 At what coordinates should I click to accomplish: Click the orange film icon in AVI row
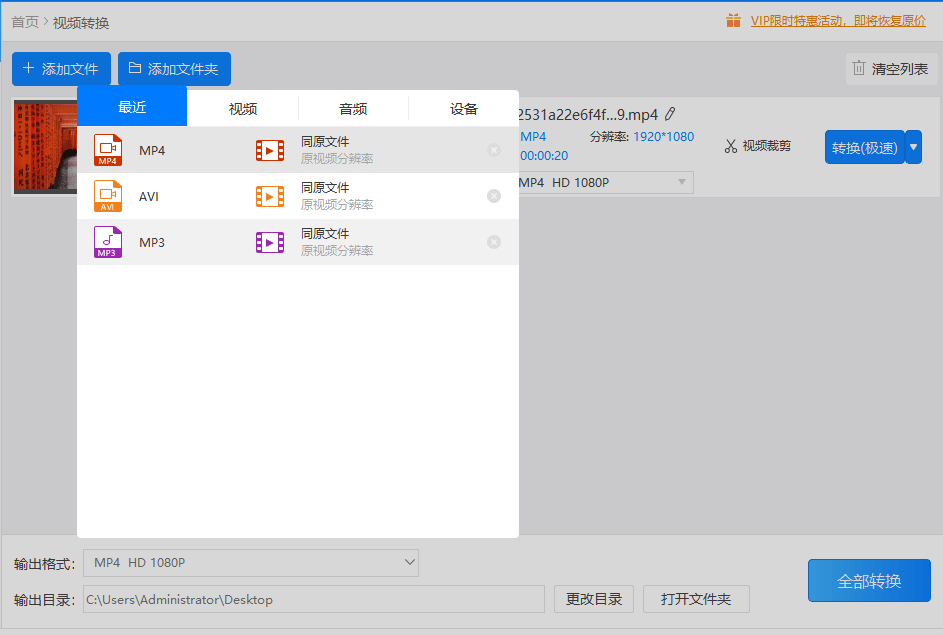tap(270, 196)
